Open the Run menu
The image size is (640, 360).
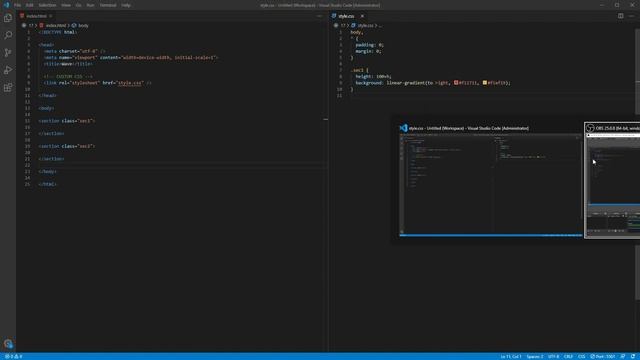coord(90,5)
